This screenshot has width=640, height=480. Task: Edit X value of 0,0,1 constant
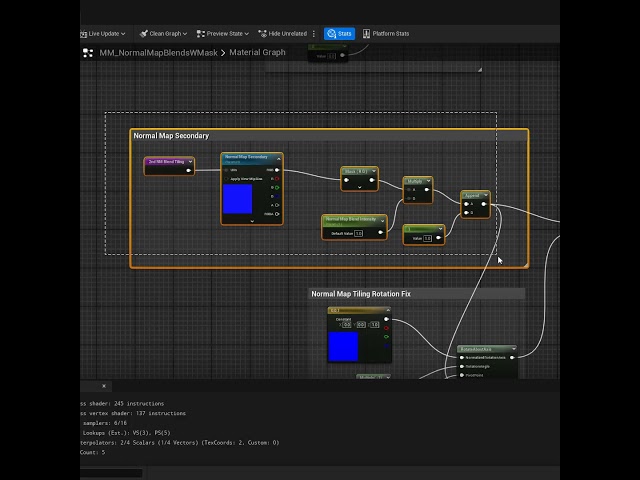tap(347, 325)
